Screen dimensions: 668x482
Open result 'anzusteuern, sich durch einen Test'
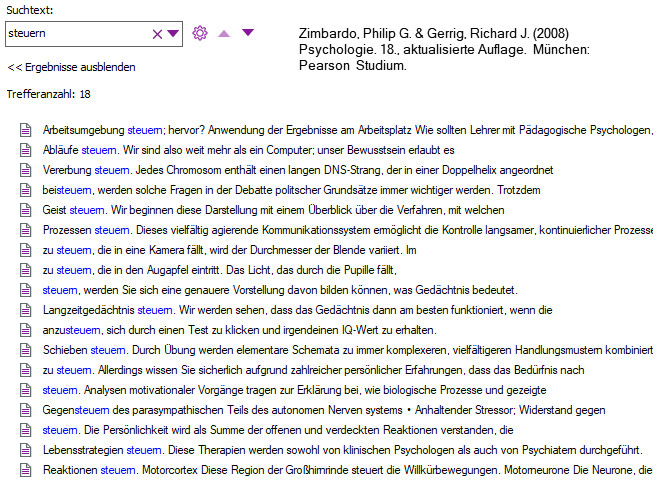[x=239, y=330]
